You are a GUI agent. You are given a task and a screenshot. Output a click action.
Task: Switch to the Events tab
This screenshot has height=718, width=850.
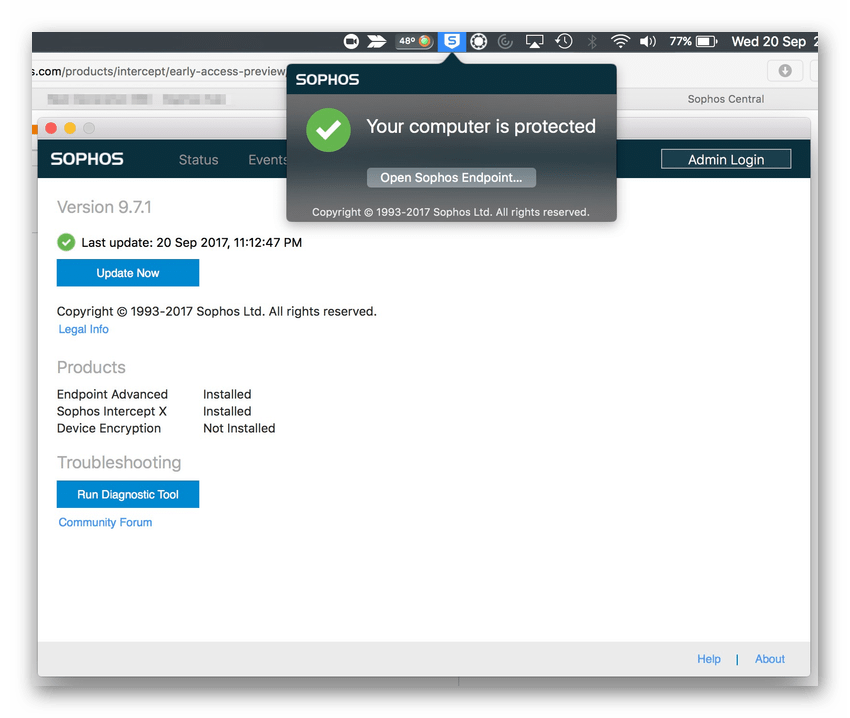point(267,159)
